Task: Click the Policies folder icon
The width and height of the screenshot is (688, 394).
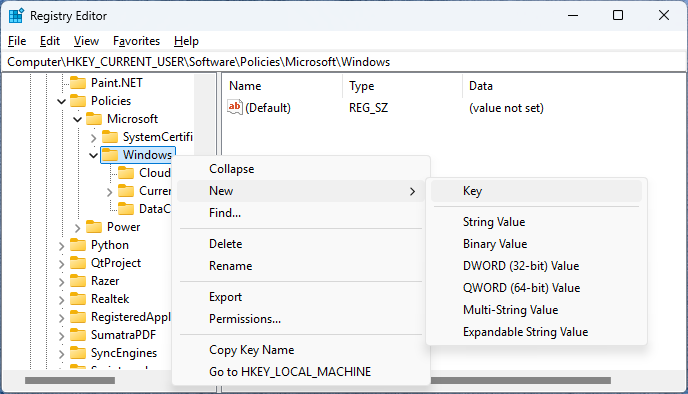Action: (78, 100)
